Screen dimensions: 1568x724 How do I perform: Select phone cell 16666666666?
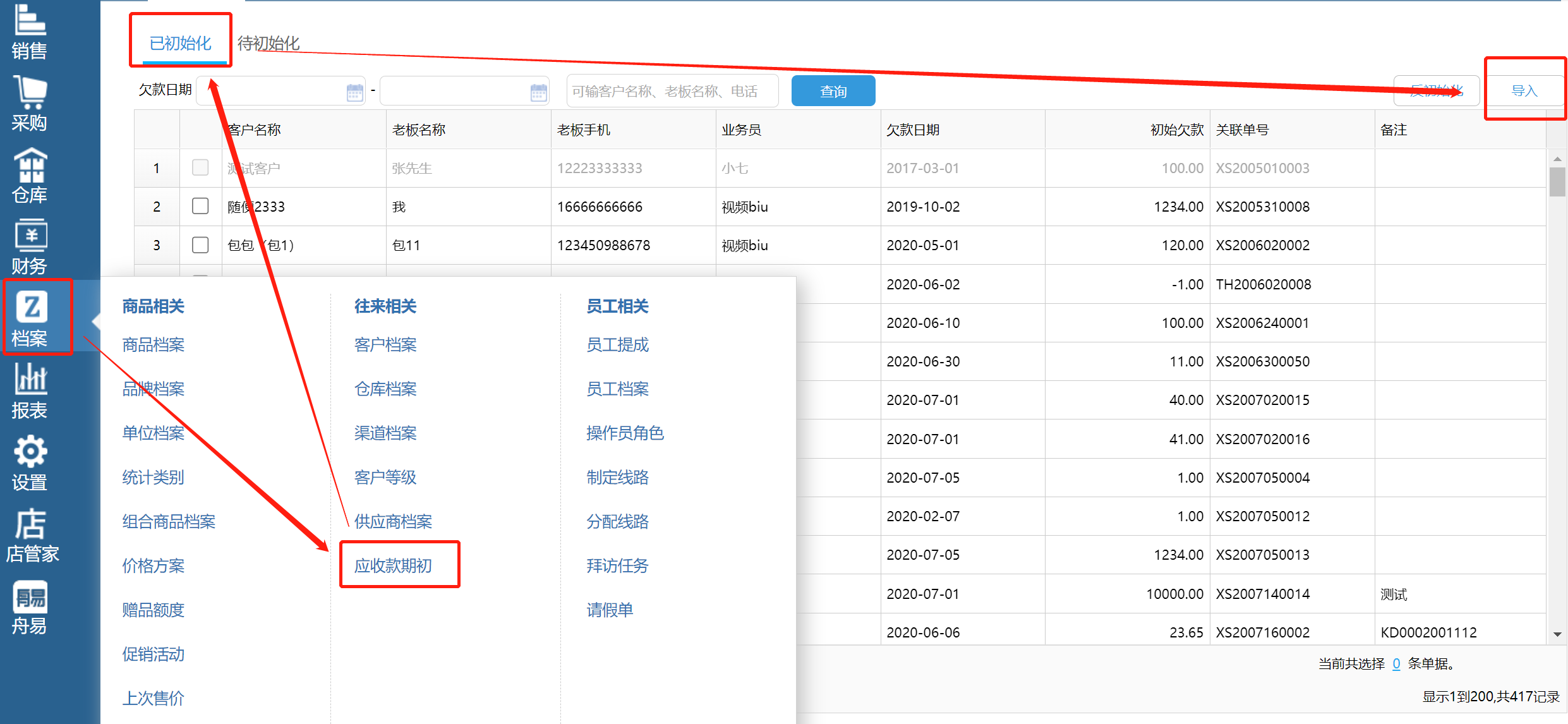634,207
